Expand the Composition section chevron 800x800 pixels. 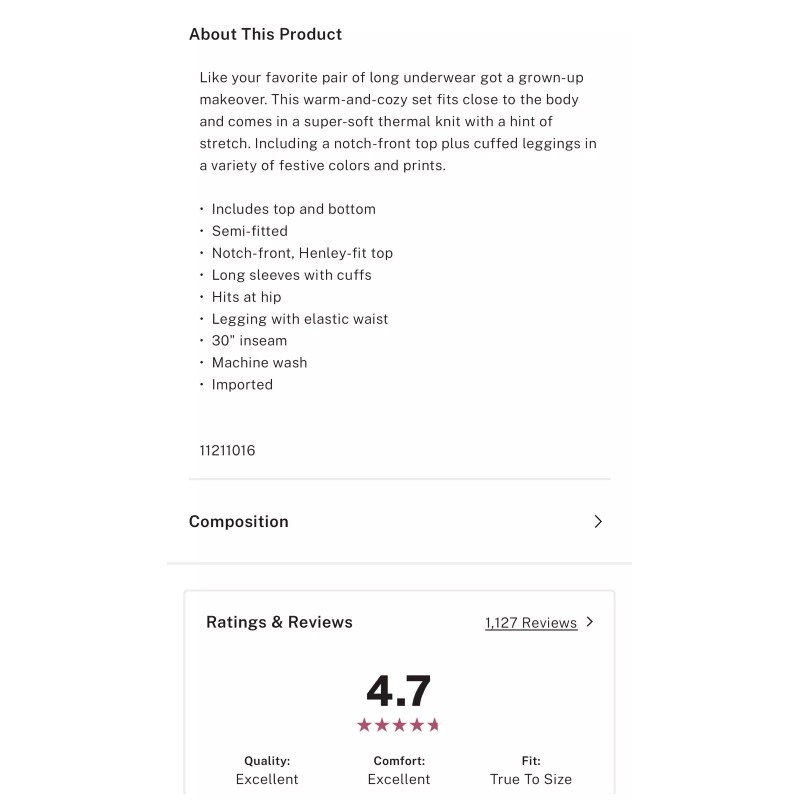(x=598, y=521)
